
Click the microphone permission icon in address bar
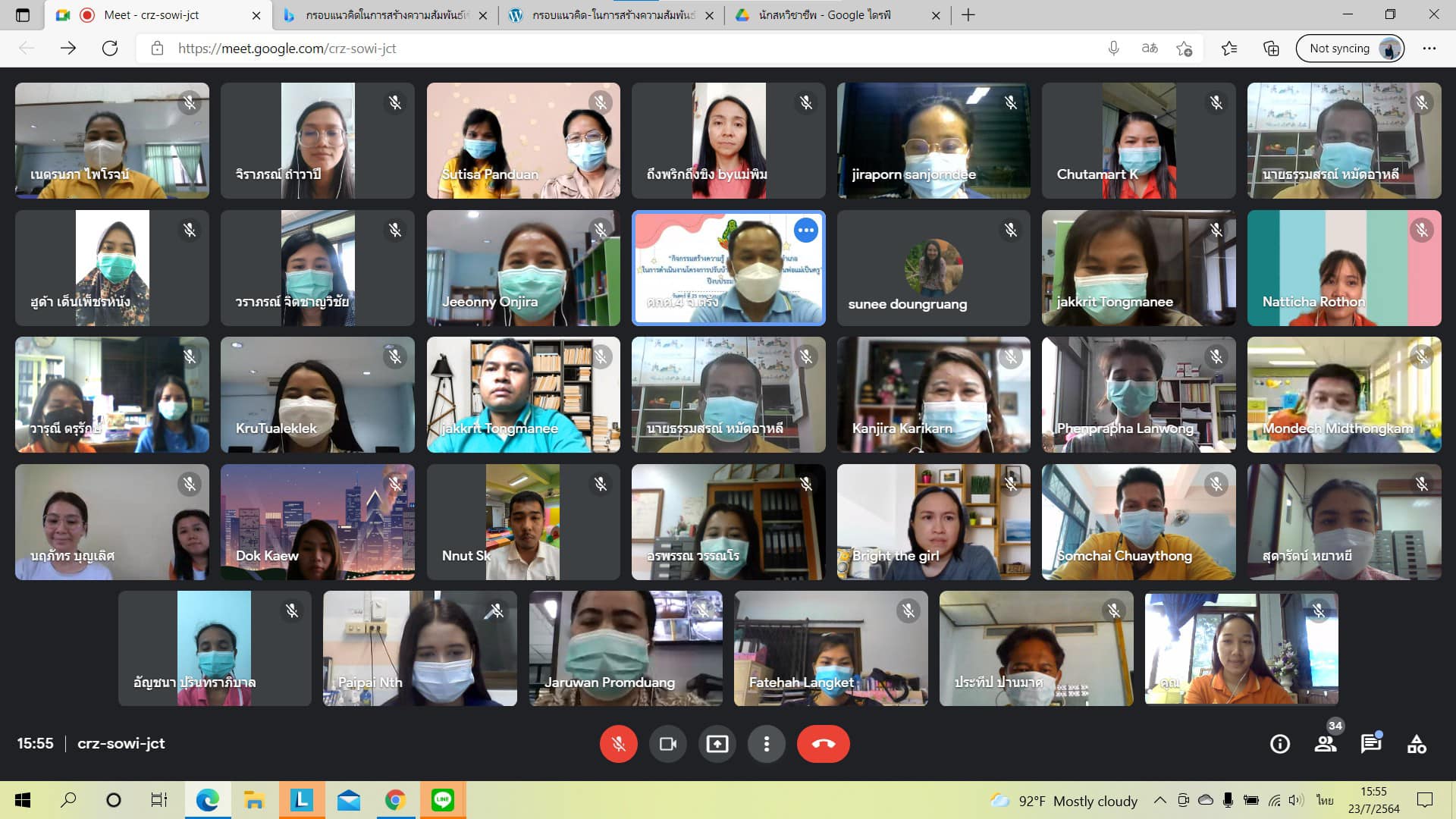point(1113,49)
